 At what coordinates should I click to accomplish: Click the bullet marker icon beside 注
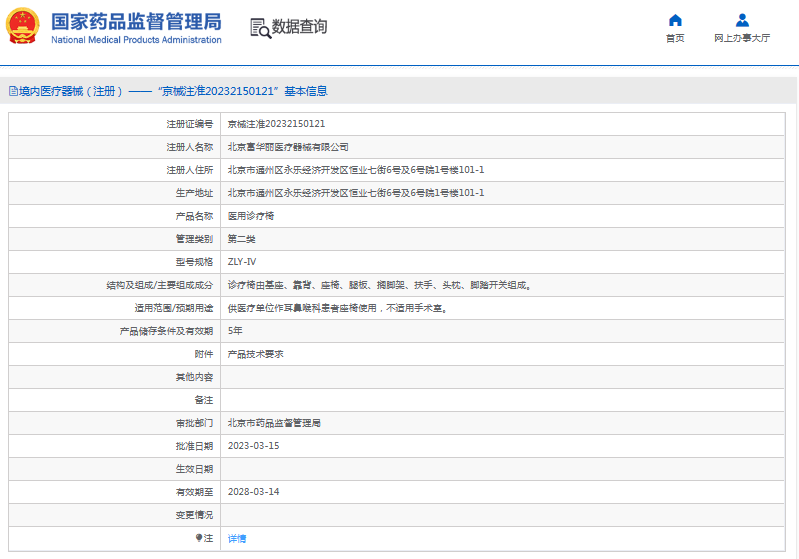click(x=199, y=538)
